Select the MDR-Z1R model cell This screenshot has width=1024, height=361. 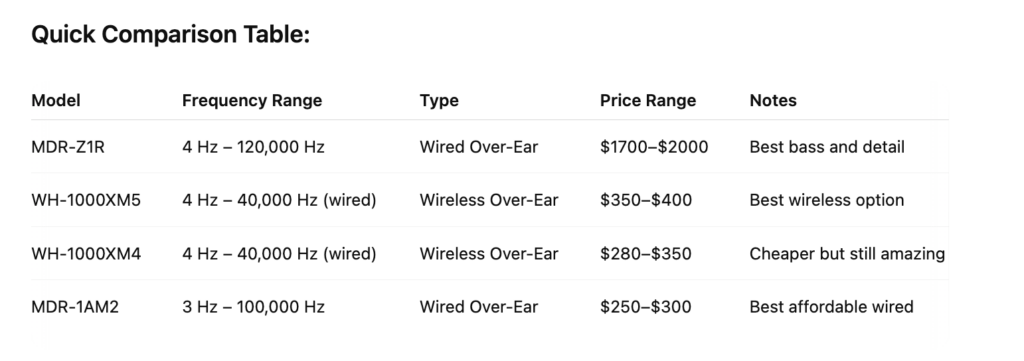coord(68,147)
